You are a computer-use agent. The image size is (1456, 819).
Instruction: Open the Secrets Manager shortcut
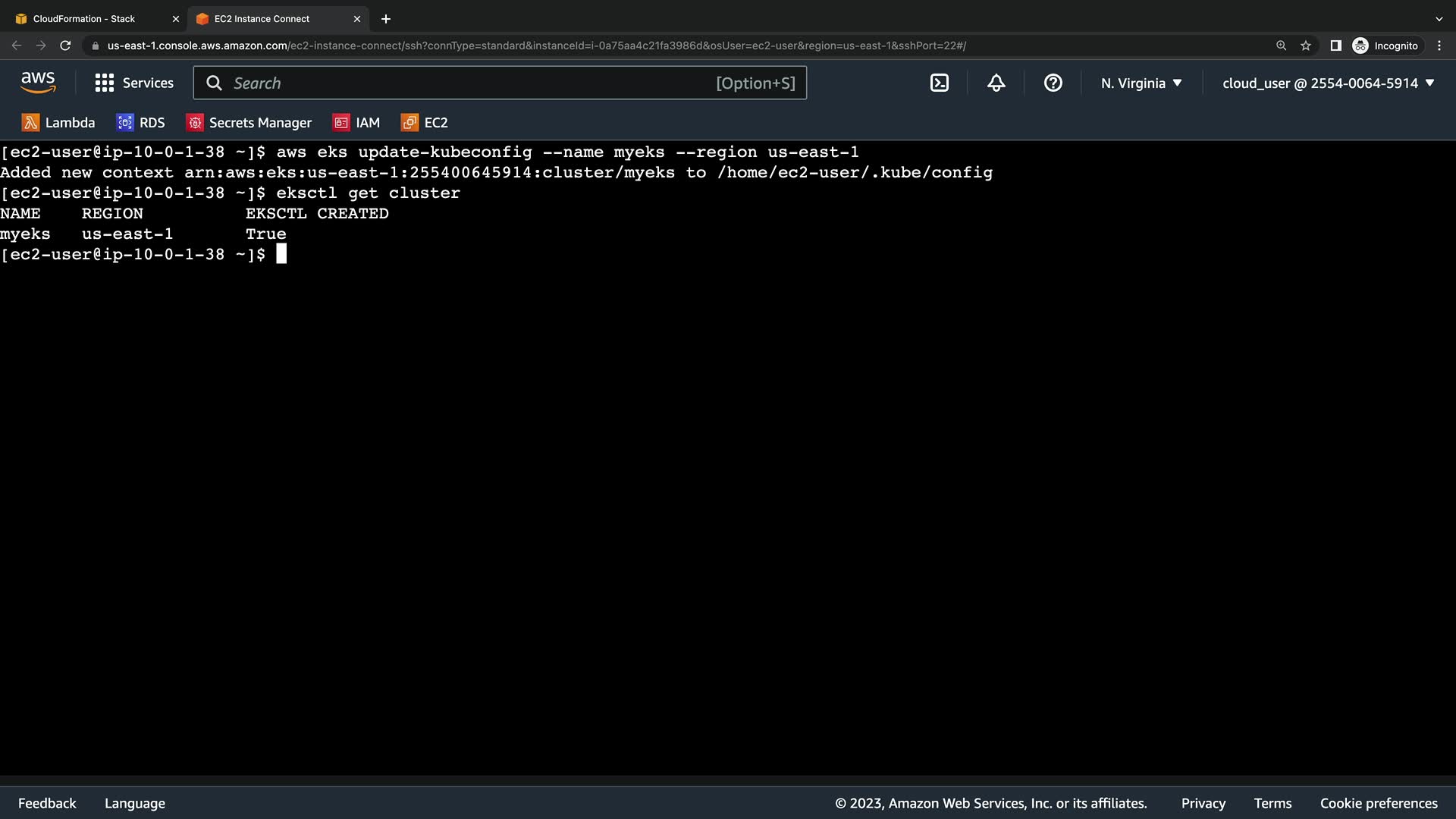click(x=249, y=123)
